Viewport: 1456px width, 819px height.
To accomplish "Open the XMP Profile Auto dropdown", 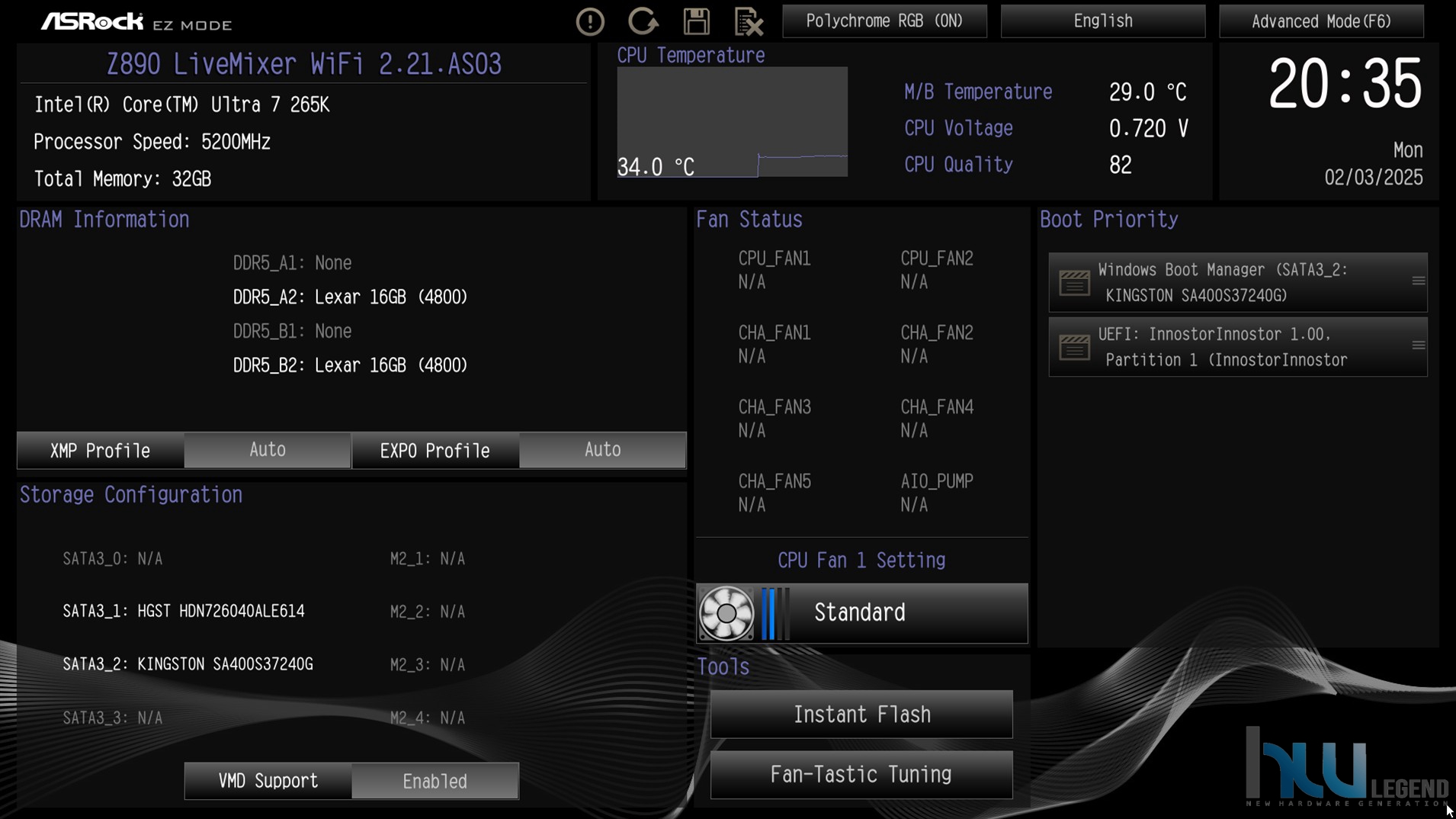I will coord(268,450).
